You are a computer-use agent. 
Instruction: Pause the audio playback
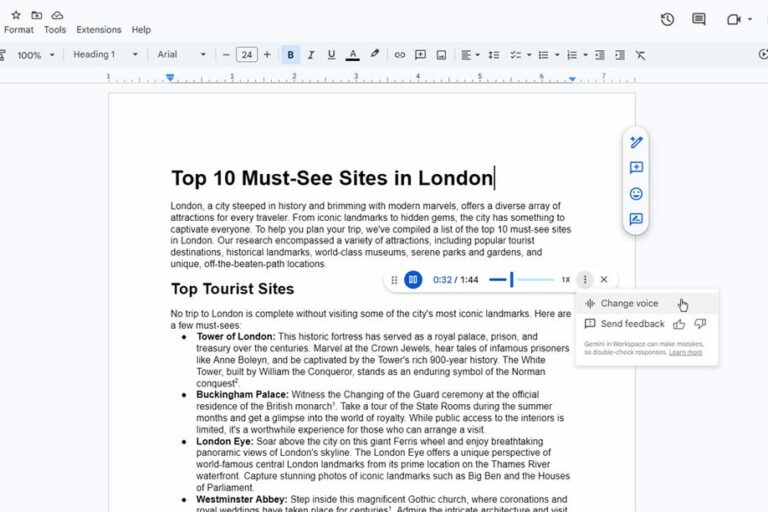[x=413, y=280]
